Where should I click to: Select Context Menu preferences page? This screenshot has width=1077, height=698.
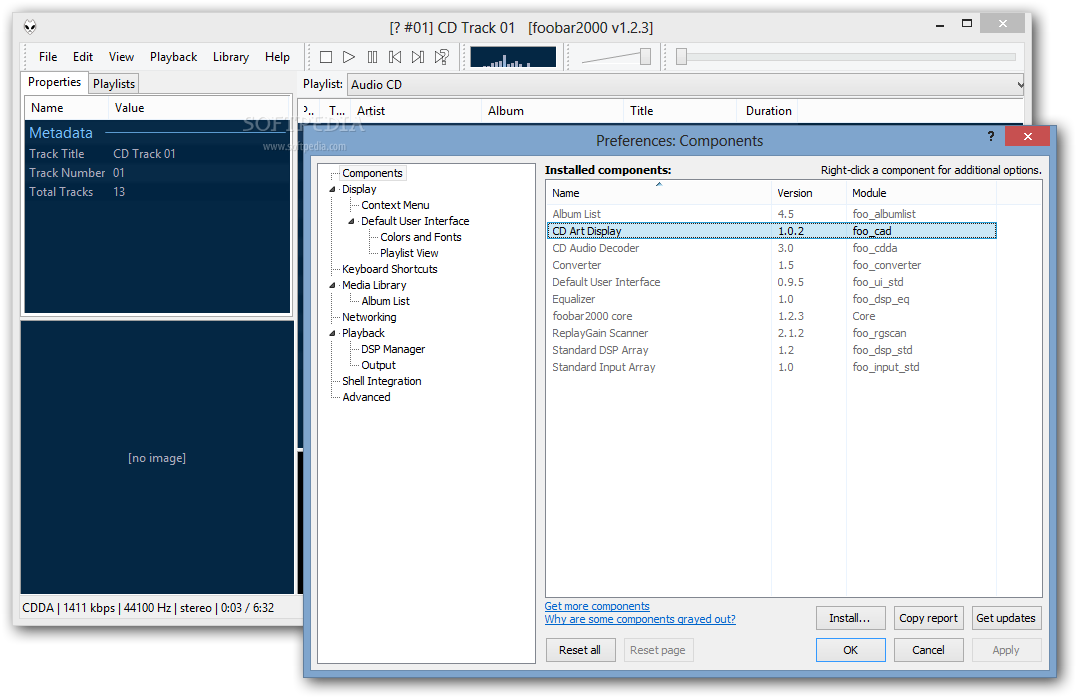pyautogui.click(x=395, y=205)
